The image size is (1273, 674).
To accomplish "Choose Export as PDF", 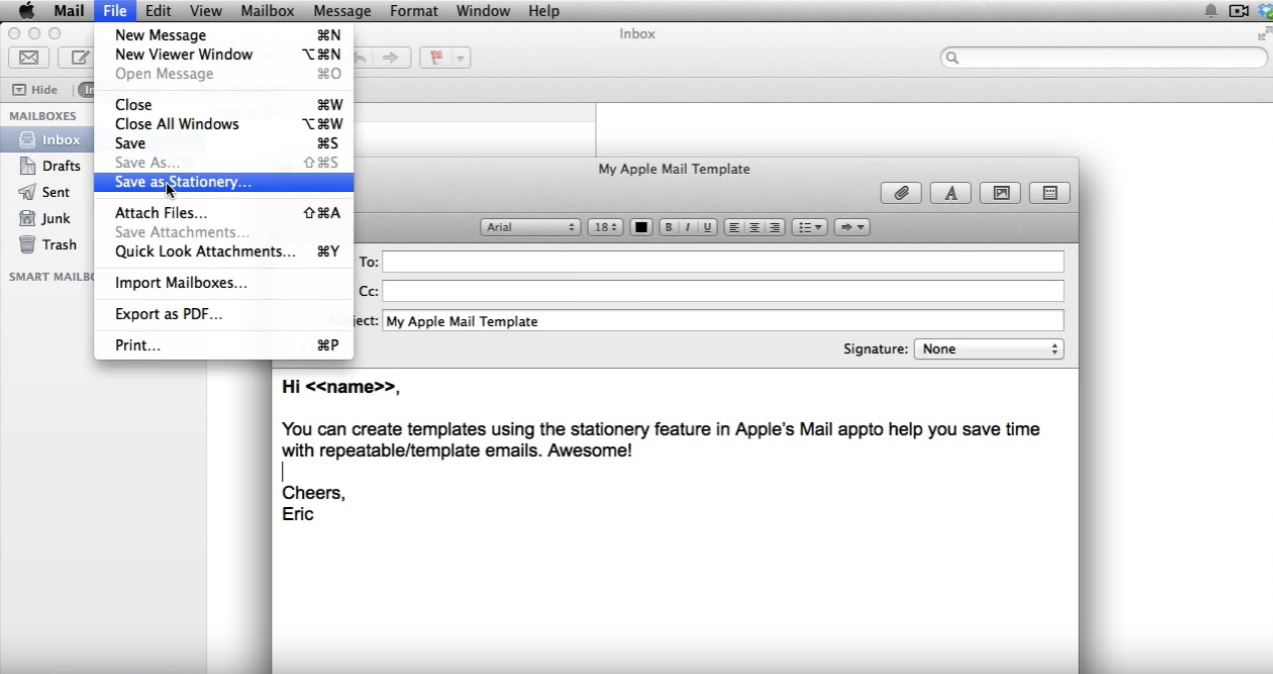I will tap(223, 314).
